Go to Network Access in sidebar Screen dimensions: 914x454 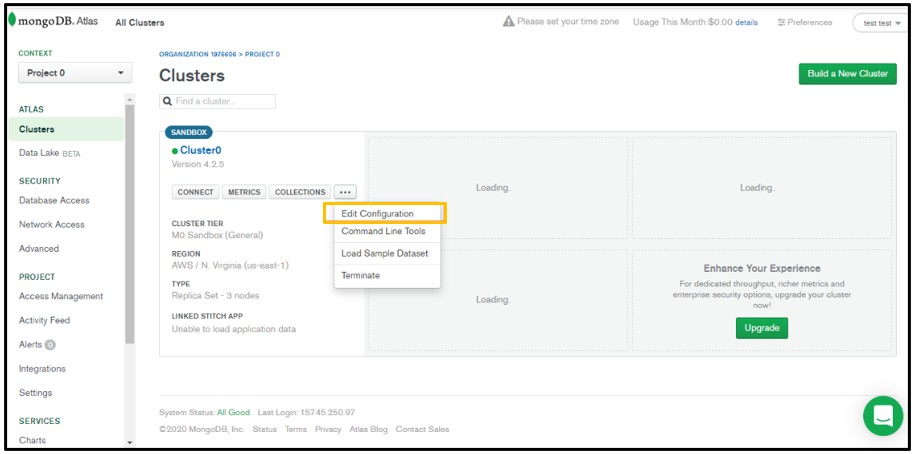pos(52,225)
